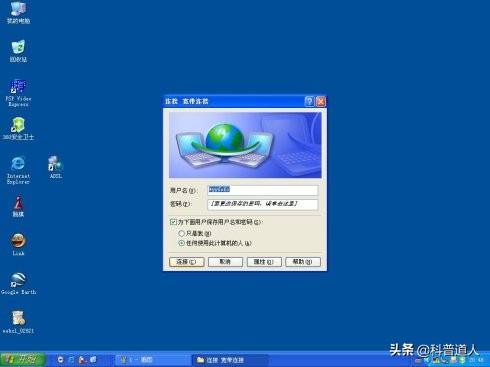Open the Recycle Bin (回收站) icon
The height and width of the screenshot is (367, 490).
click(x=18, y=51)
